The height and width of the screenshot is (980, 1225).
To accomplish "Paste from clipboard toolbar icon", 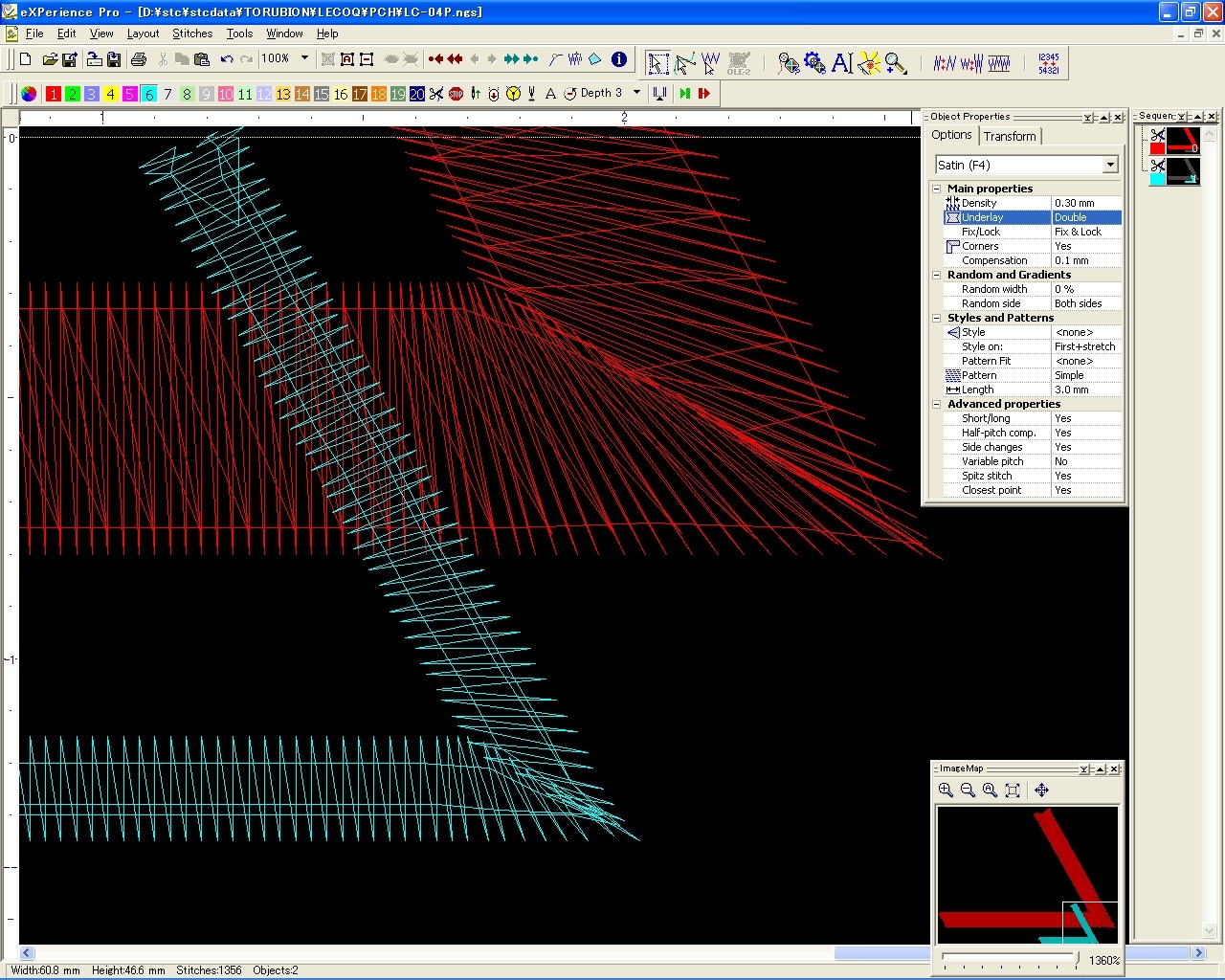I will point(202,59).
